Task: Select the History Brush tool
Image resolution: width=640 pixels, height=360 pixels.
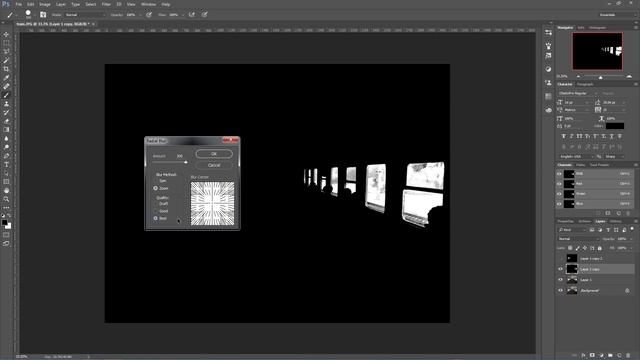Action: click(x=6, y=112)
